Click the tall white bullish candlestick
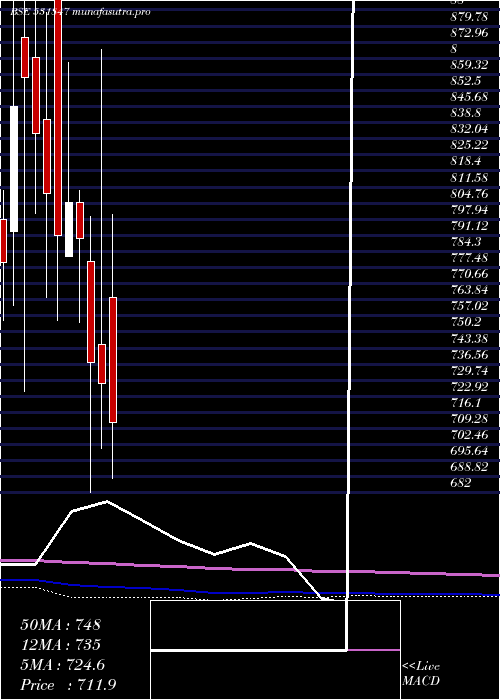 [14, 169]
